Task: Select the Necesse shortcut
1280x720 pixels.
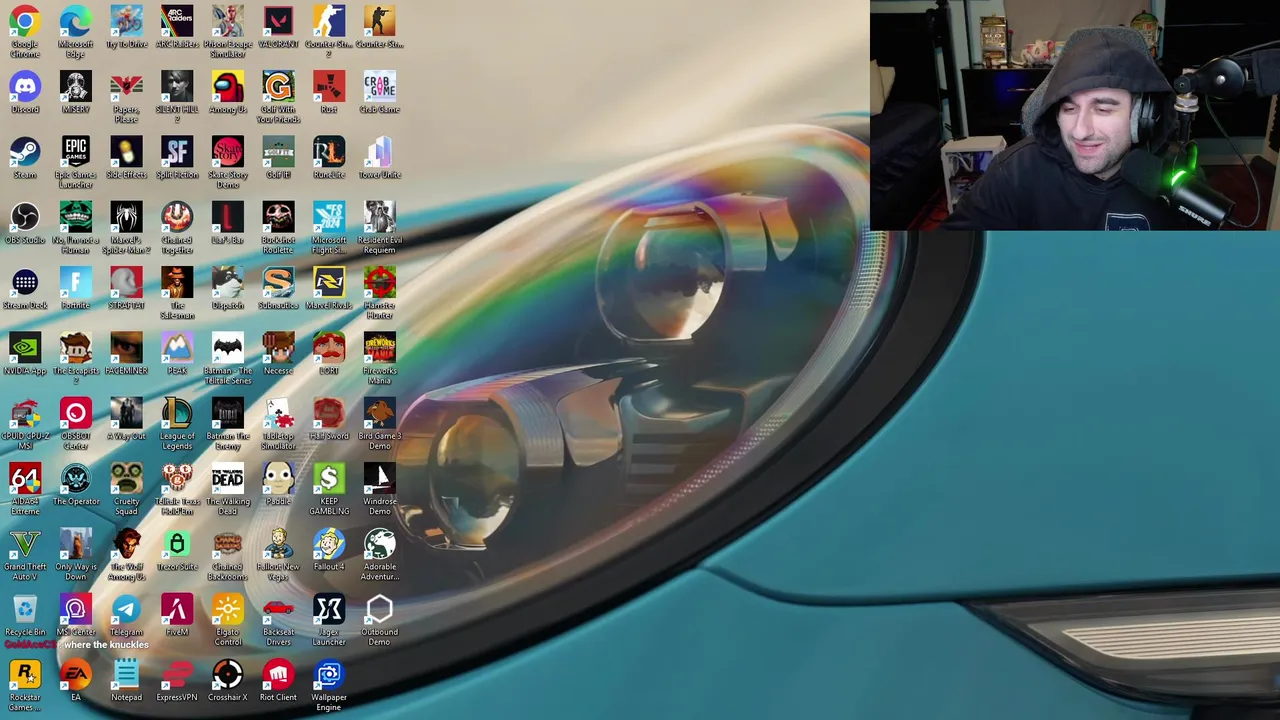Action: (278, 348)
